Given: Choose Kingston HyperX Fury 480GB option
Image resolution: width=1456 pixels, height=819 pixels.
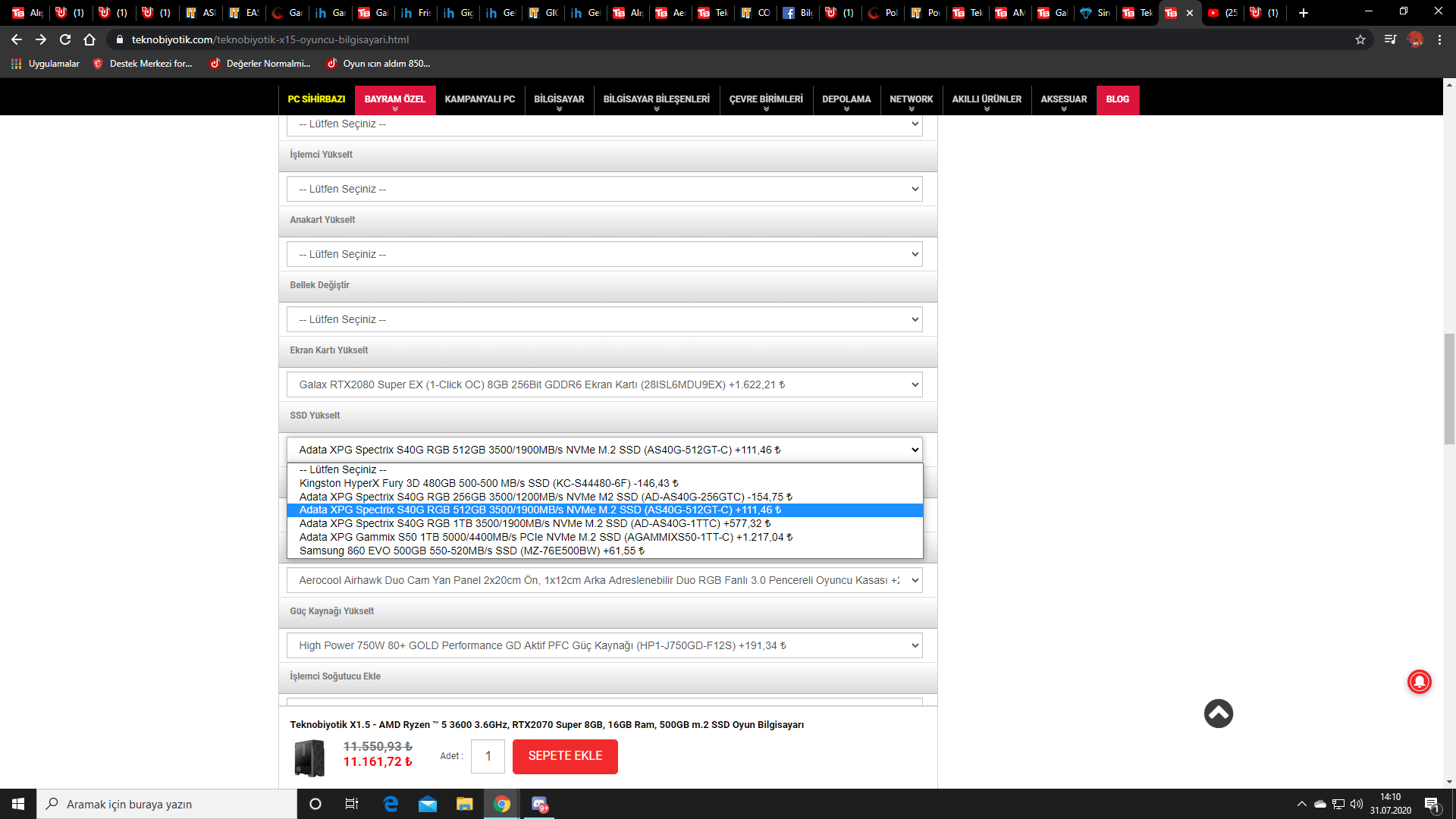Looking at the screenshot, I should [x=488, y=483].
